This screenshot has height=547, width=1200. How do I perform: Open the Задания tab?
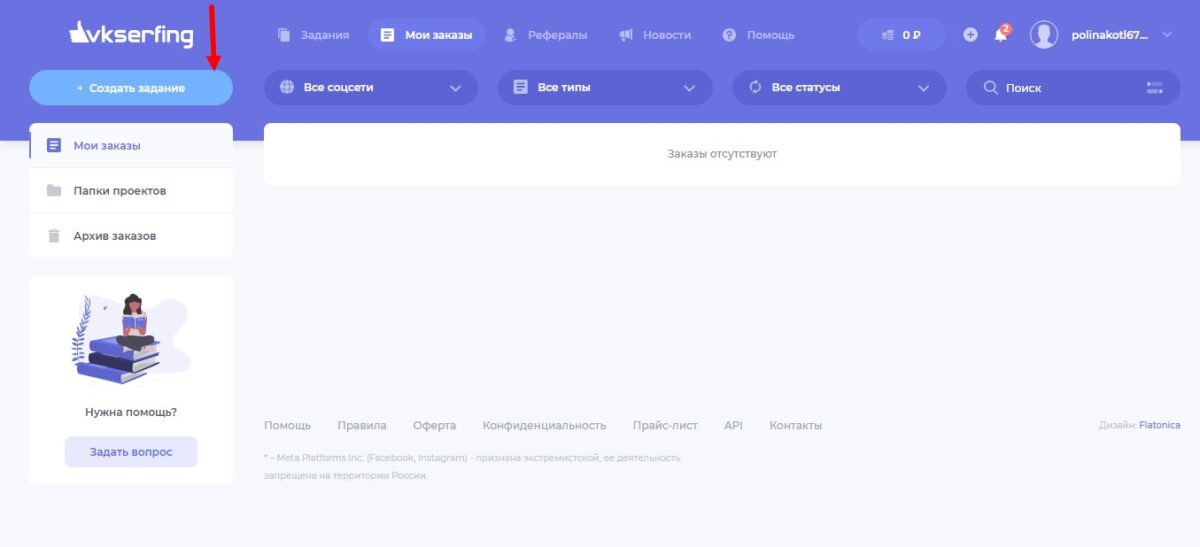coord(313,35)
